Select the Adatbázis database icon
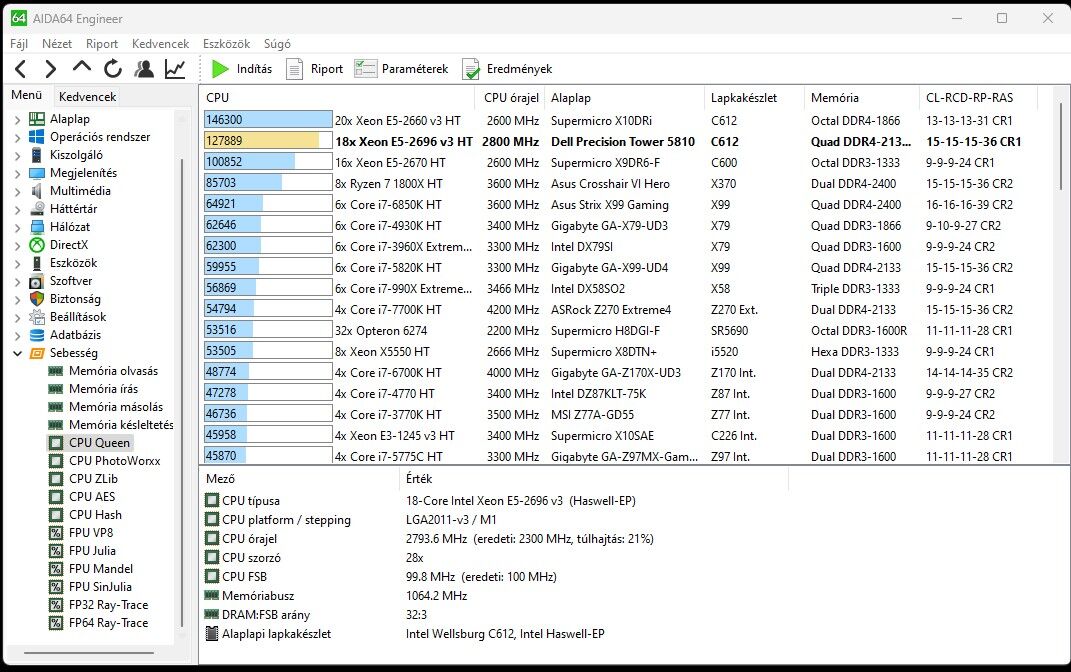 37,335
